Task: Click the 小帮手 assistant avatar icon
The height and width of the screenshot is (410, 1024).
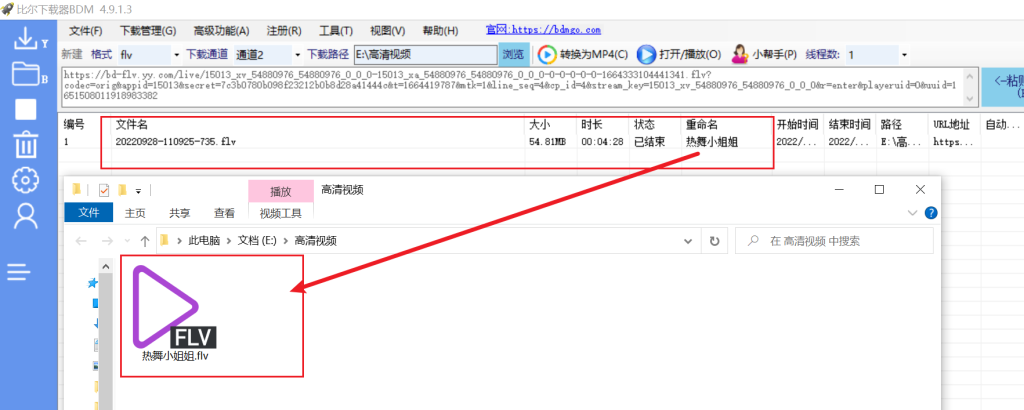Action: [739, 54]
